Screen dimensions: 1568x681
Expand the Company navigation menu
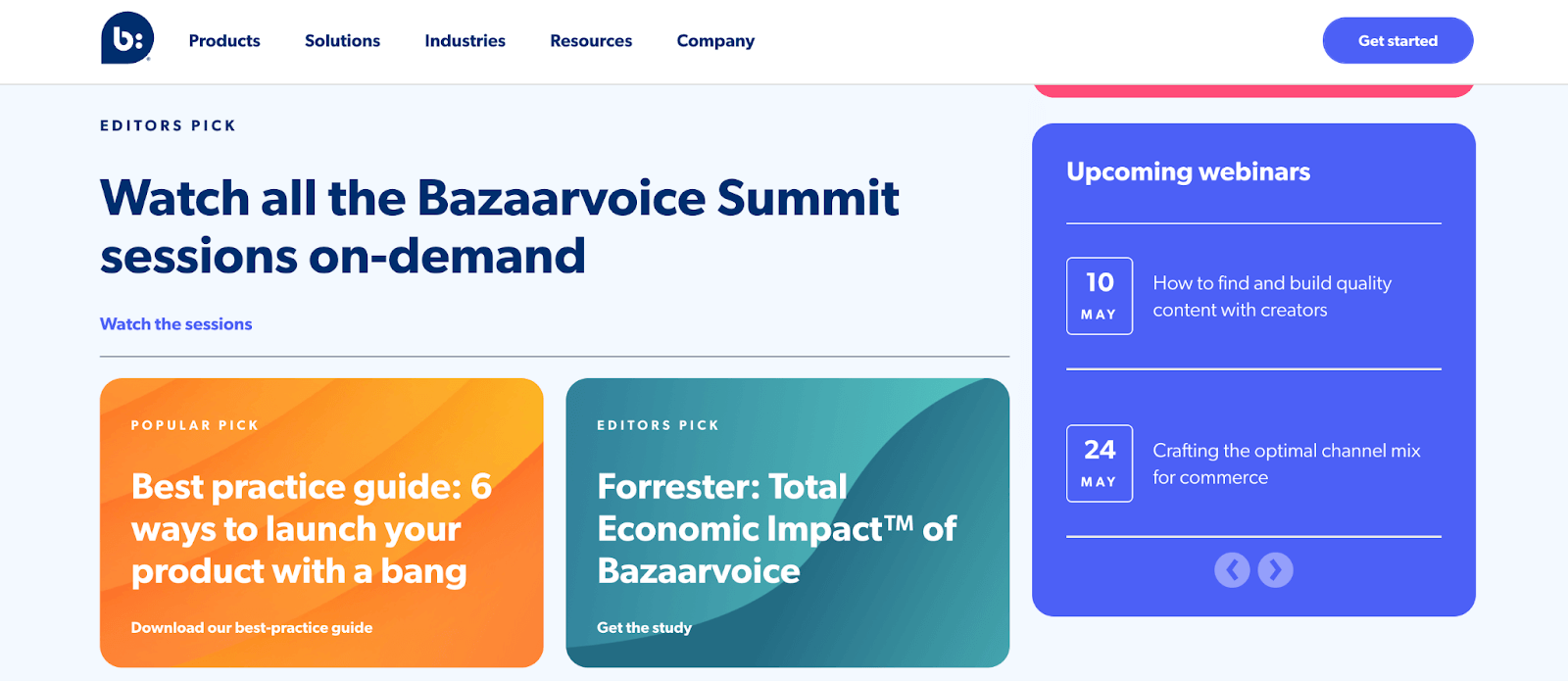click(715, 41)
